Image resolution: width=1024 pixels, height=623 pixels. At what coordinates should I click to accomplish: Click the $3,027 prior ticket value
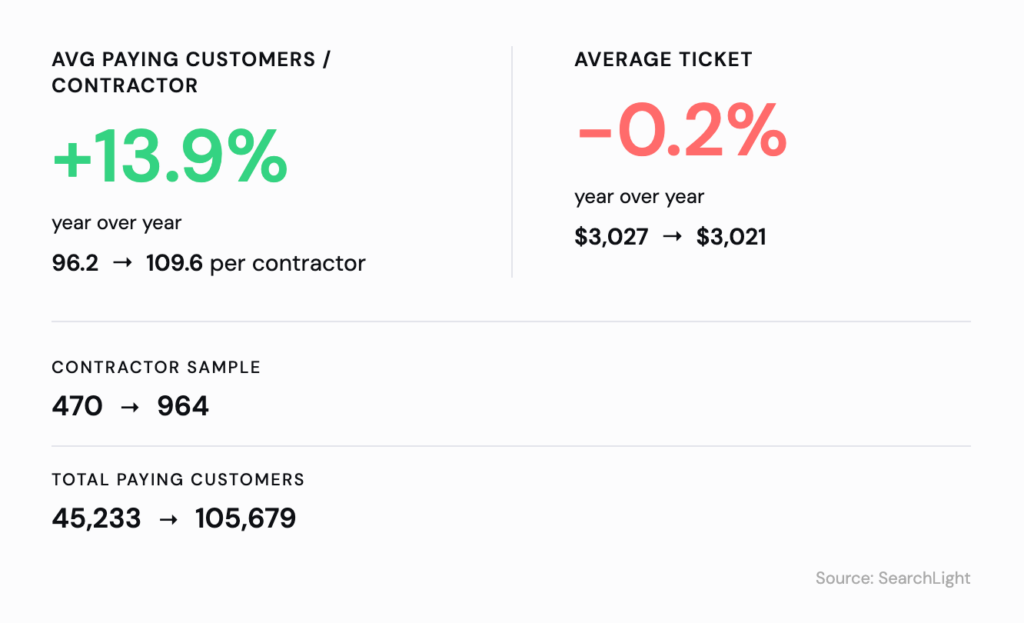coord(611,238)
